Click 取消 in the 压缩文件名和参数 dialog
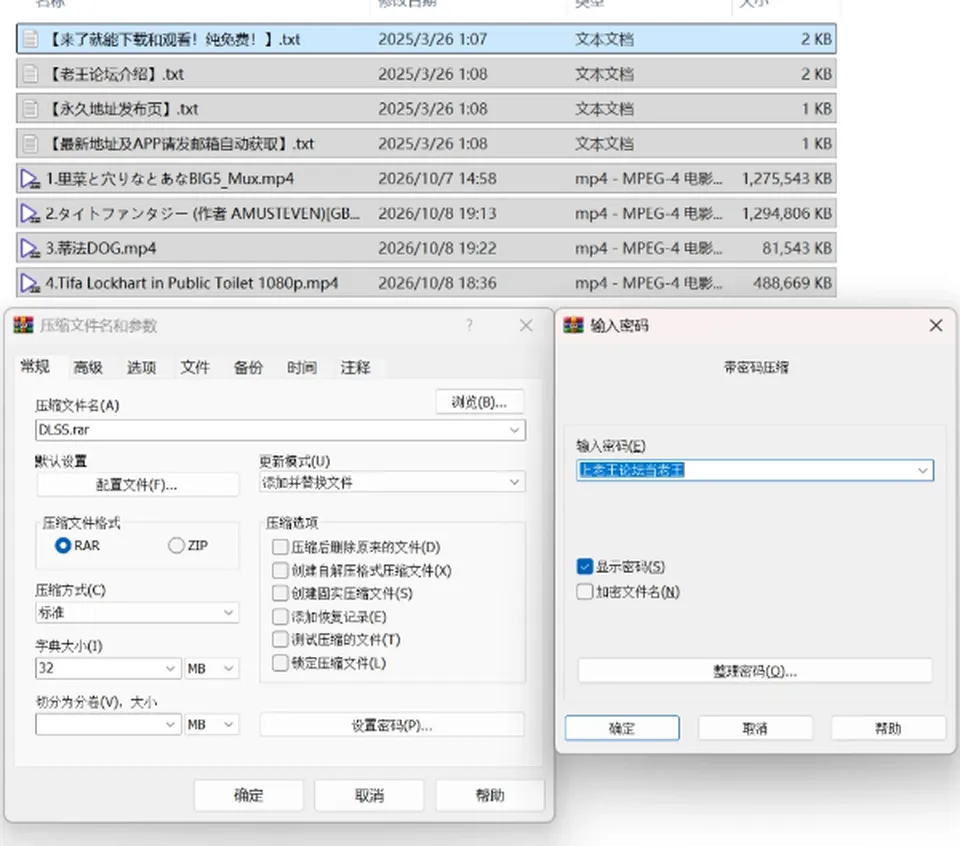 pos(369,795)
